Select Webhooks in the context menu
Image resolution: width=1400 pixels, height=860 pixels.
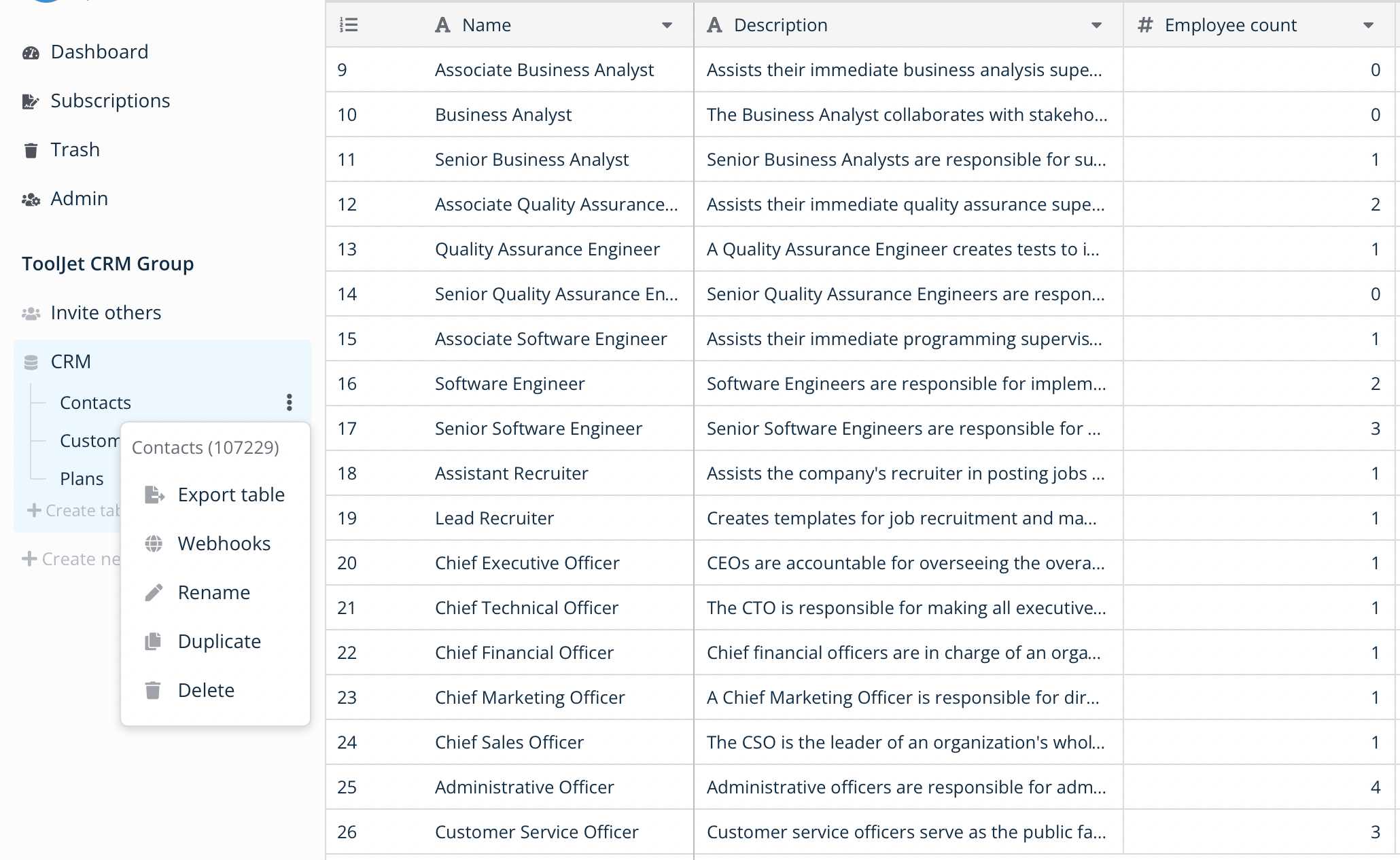pos(224,544)
